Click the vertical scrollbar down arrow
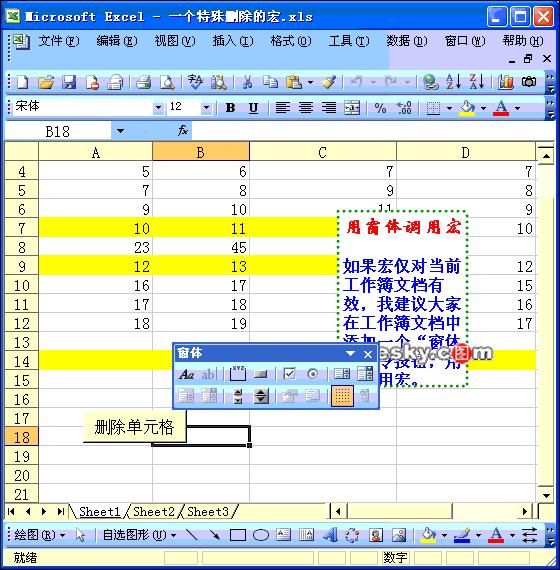 coord(546,495)
